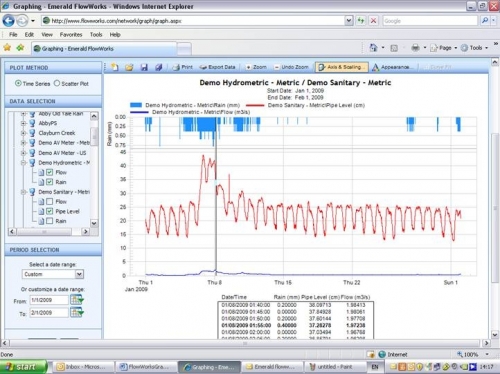Open the Help menu
The image size is (500, 374).
pos(115,35)
